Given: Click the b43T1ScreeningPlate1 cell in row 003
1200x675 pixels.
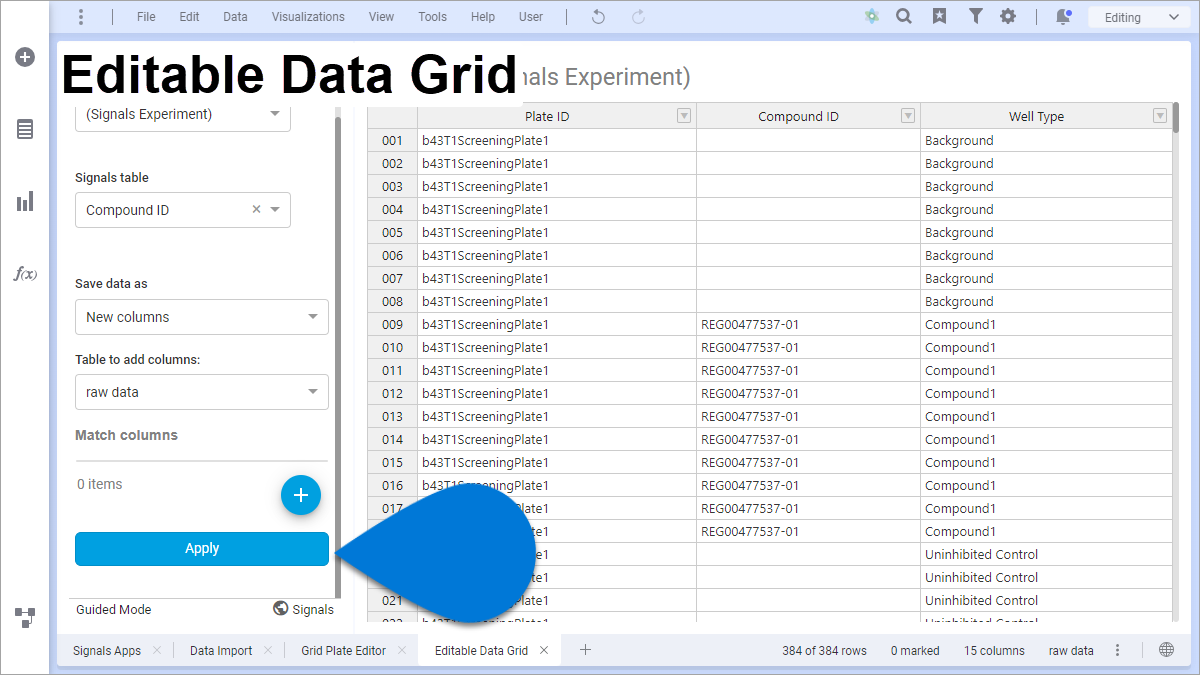Looking at the screenshot, I should (557, 187).
